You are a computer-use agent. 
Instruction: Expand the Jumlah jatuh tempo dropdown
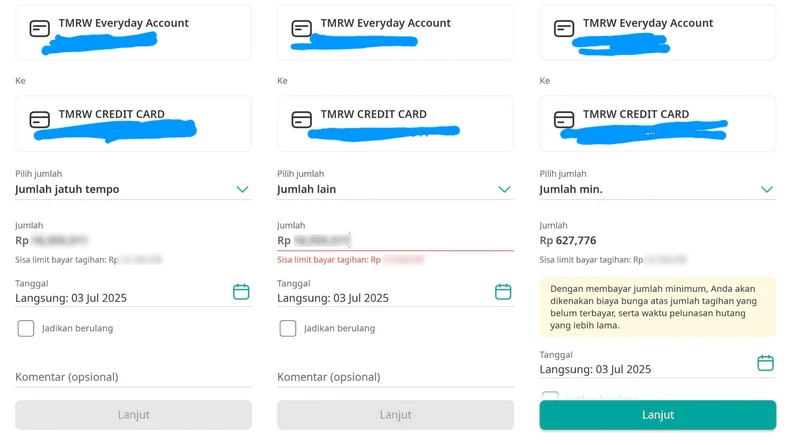click(133, 189)
